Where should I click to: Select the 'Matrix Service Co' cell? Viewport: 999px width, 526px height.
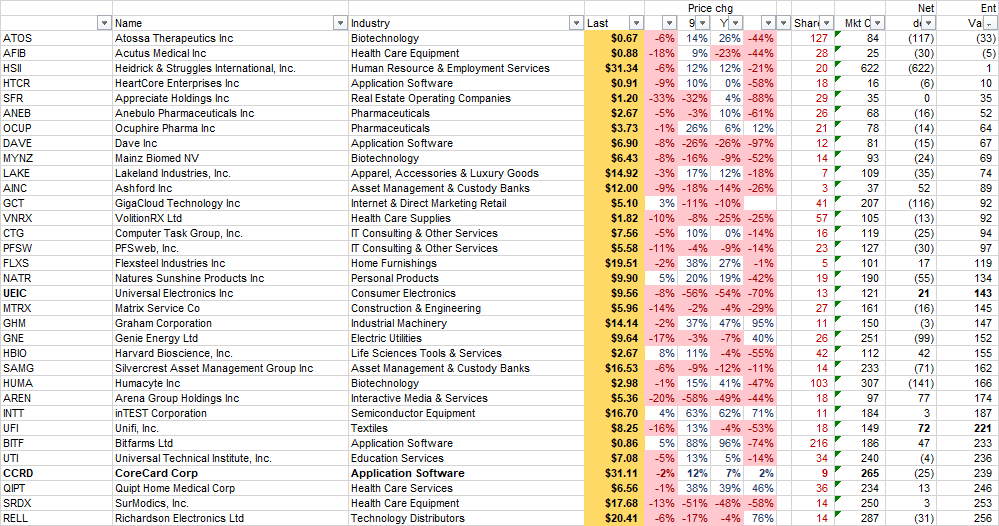(230, 308)
